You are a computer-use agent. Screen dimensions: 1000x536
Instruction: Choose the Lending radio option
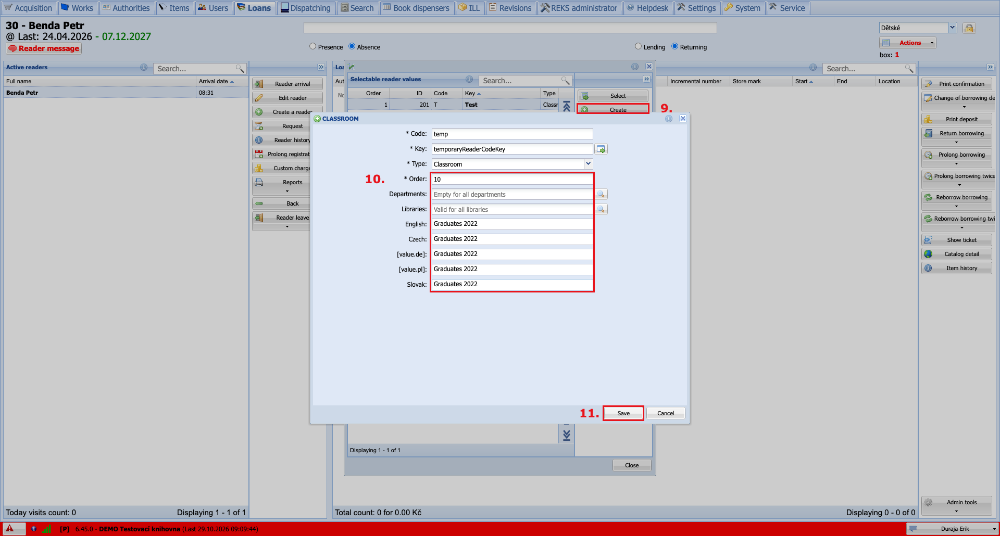(638, 47)
